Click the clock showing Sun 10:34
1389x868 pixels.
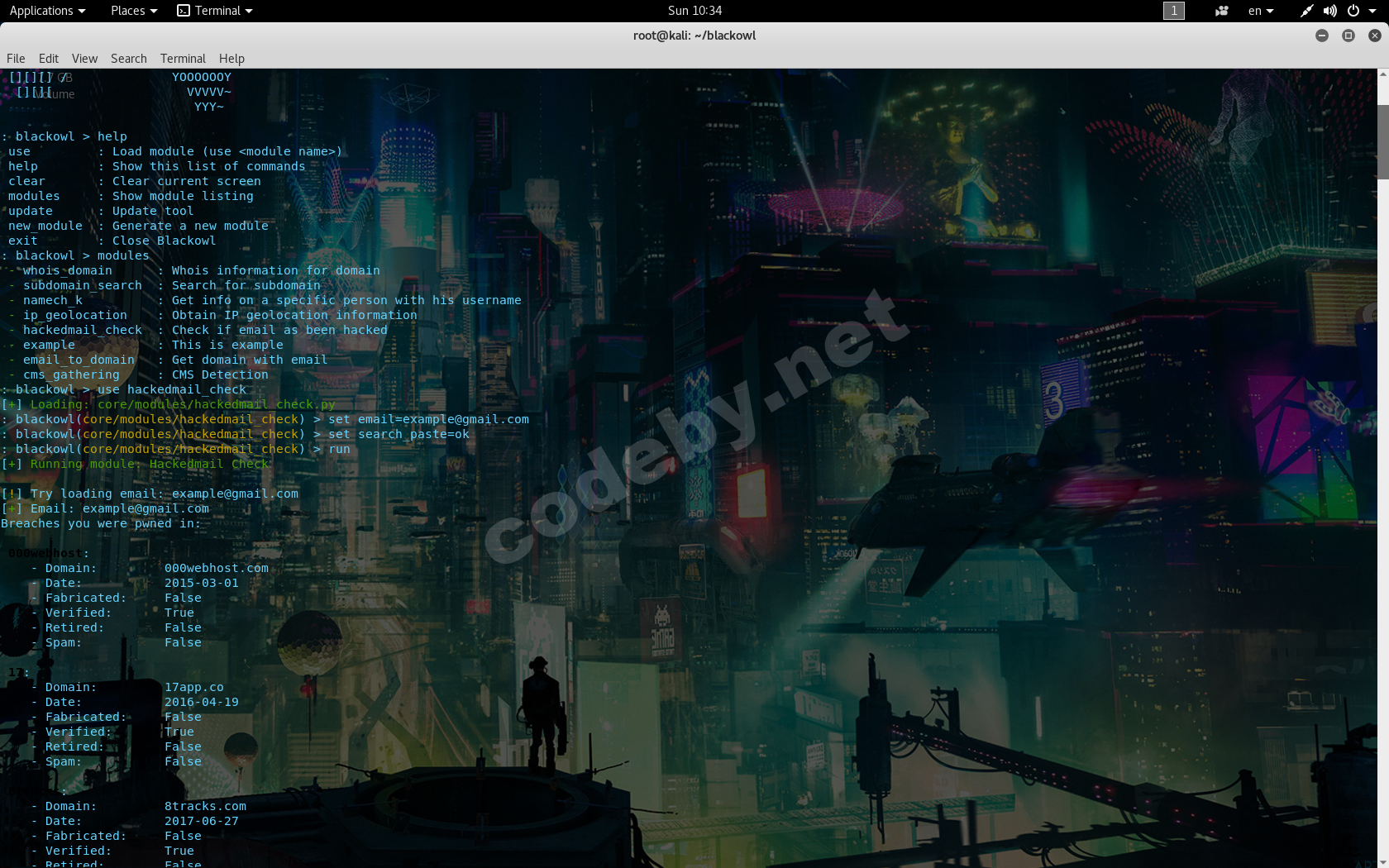694,11
